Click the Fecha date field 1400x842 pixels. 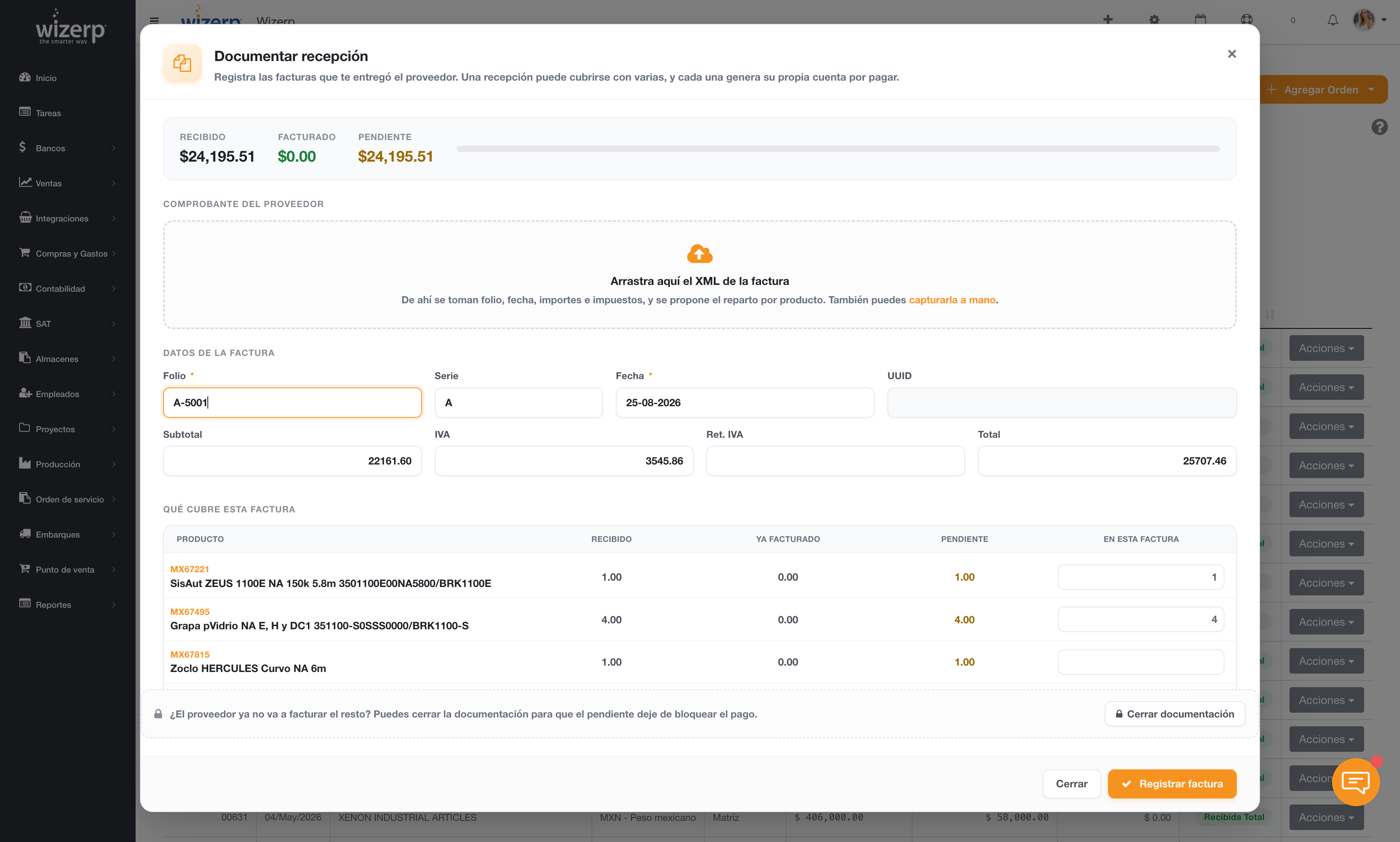tap(745, 402)
